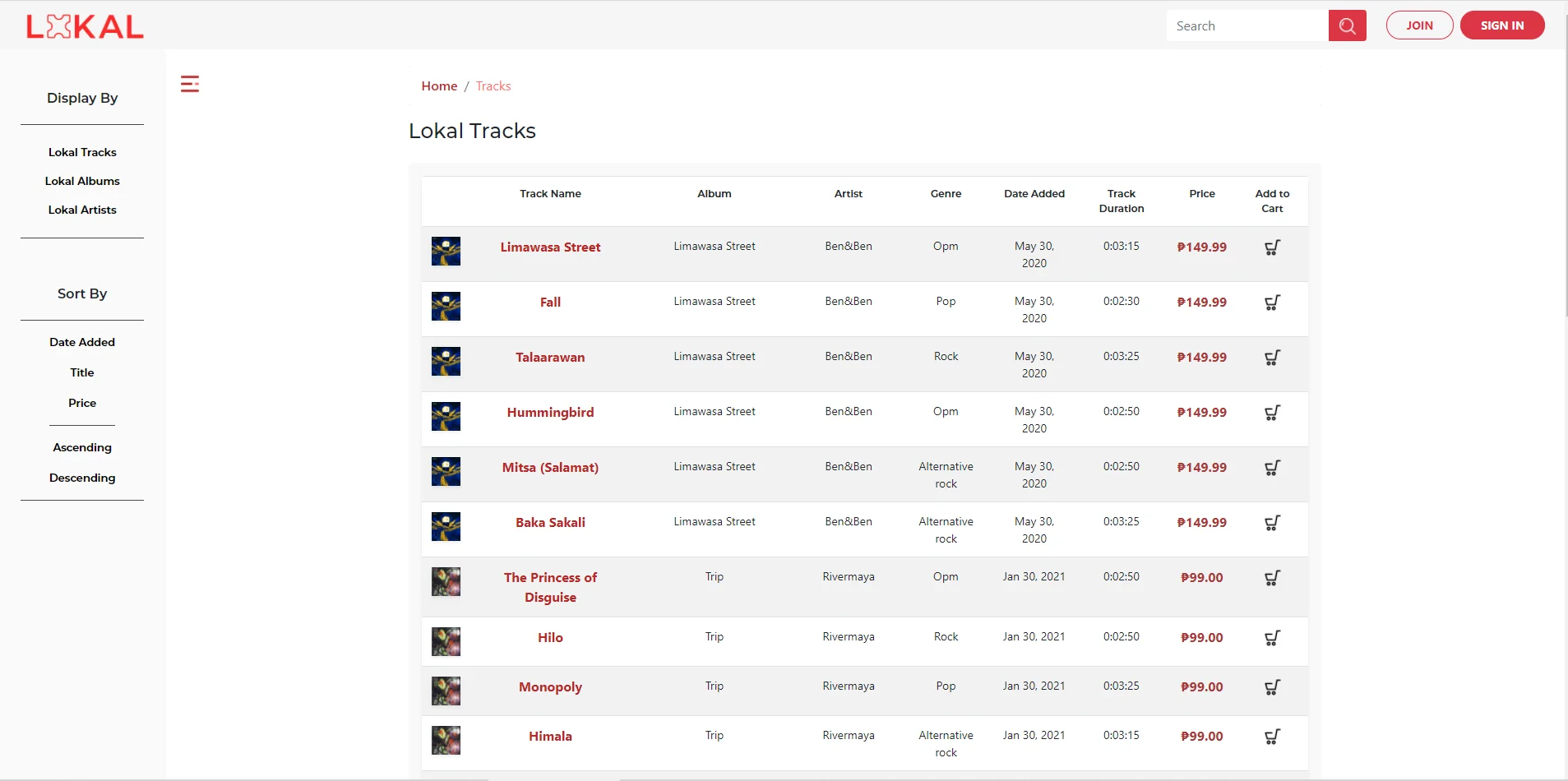Add Limawasa Street track to cart
The width and height of the screenshot is (1568, 781).
1272,247
